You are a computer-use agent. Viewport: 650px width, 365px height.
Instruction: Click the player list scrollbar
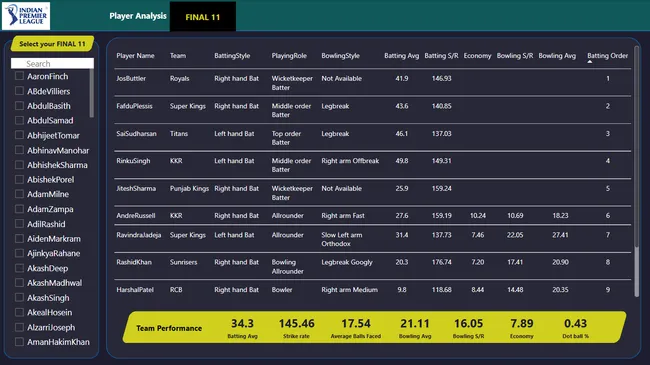[92, 93]
